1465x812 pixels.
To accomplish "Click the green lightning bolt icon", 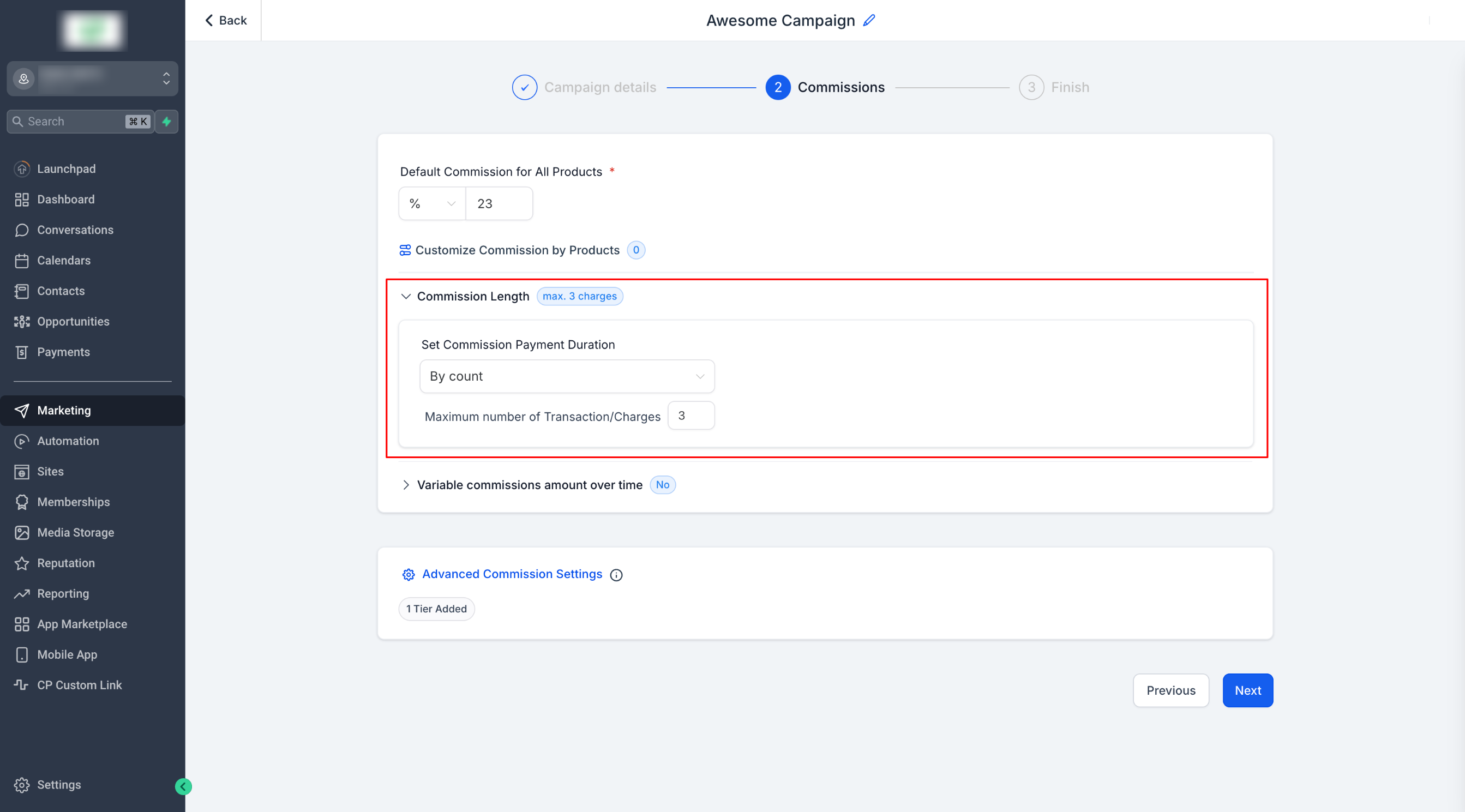I will coord(167,121).
